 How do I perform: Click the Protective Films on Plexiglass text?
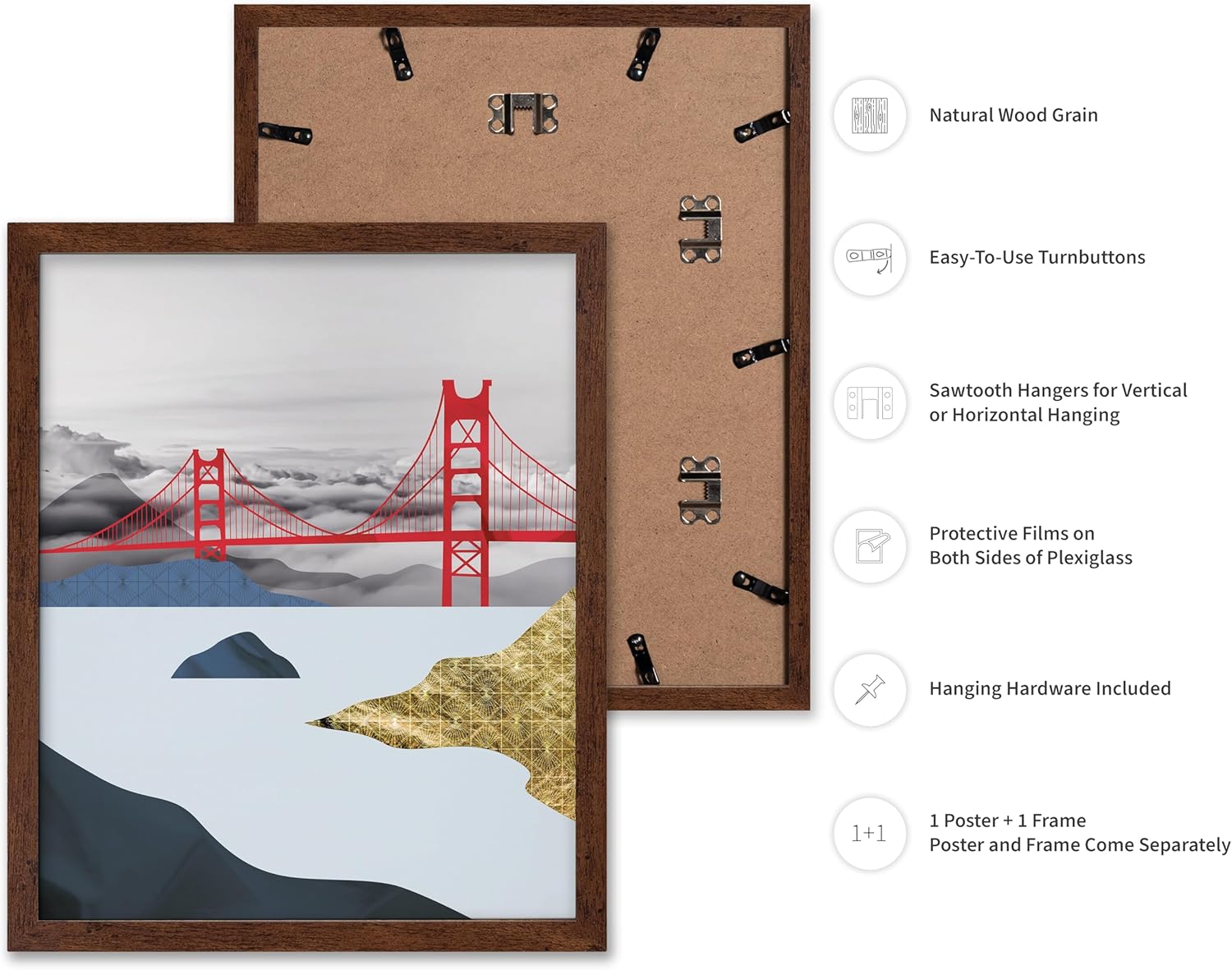(1031, 545)
